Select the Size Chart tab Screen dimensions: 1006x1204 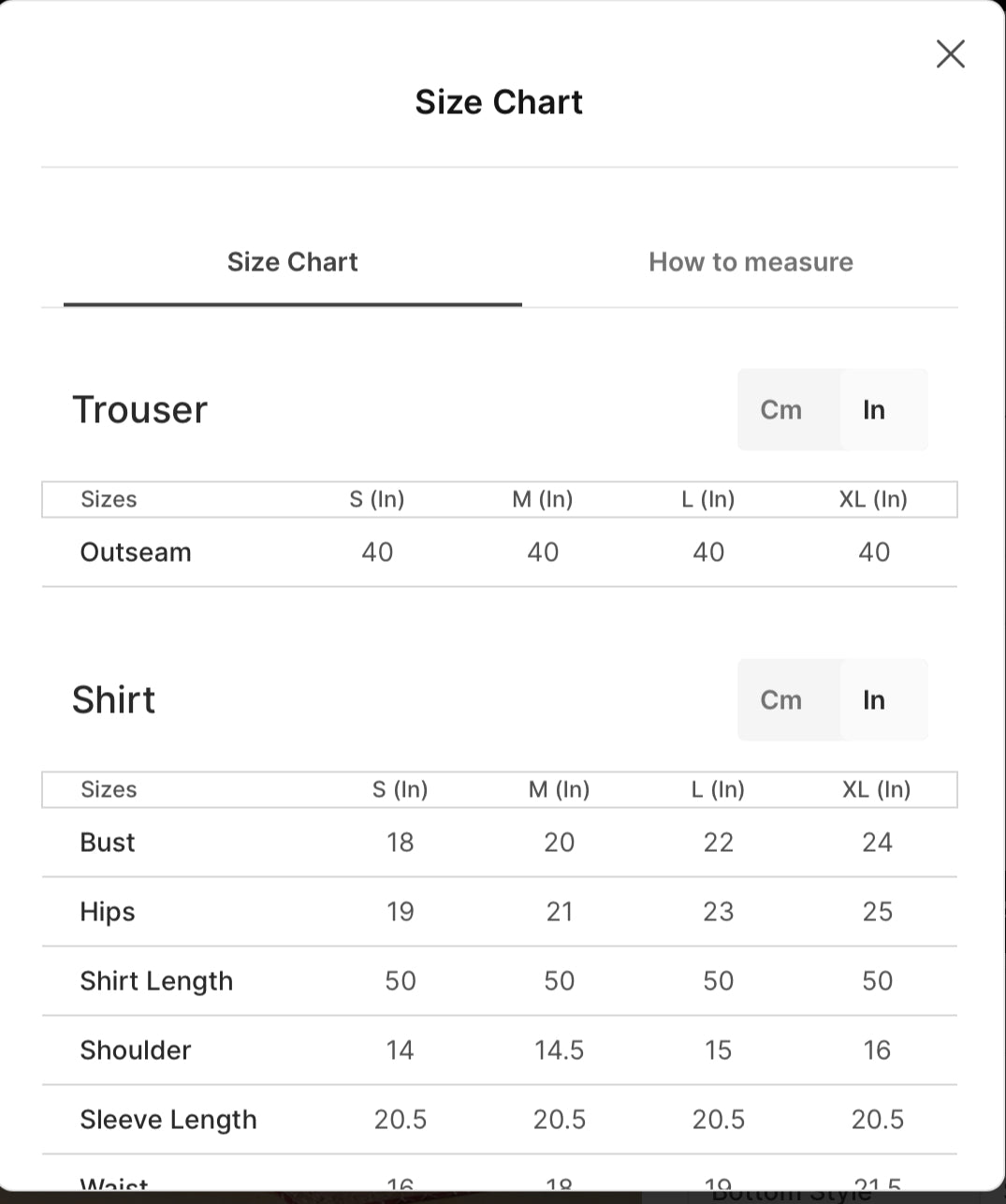(x=293, y=261)
